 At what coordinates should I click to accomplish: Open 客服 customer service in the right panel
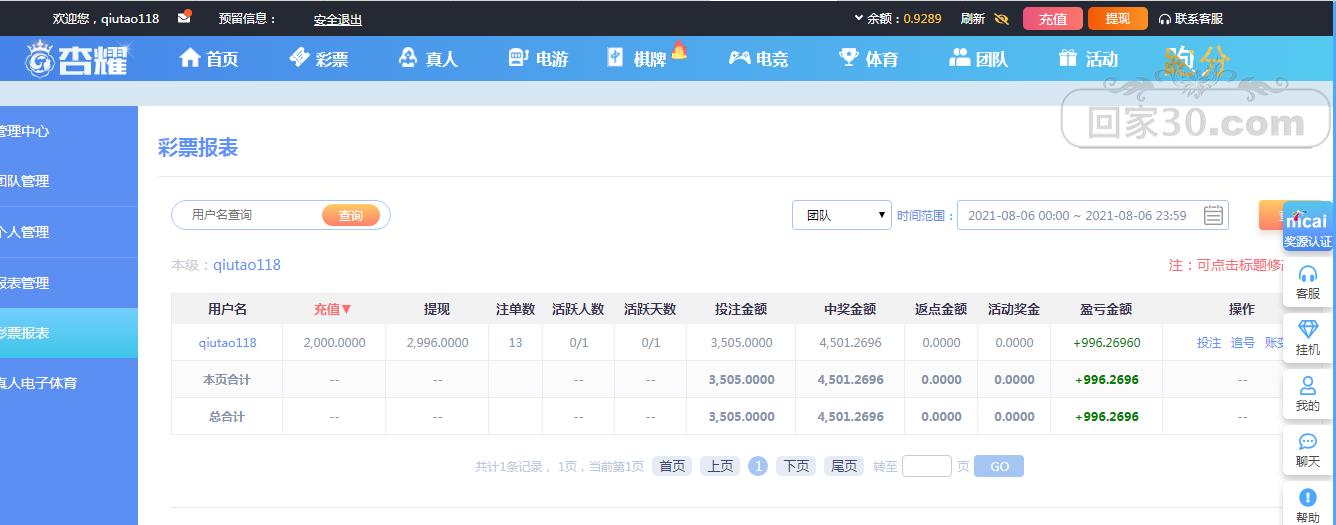tap(1308, 282)
